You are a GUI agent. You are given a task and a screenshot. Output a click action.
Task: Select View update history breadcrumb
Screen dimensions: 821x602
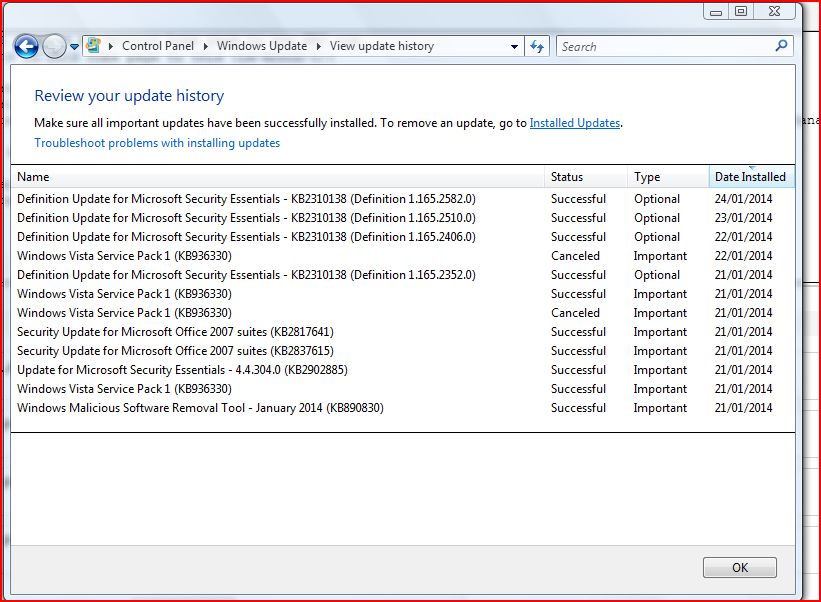tap(382, 46)
